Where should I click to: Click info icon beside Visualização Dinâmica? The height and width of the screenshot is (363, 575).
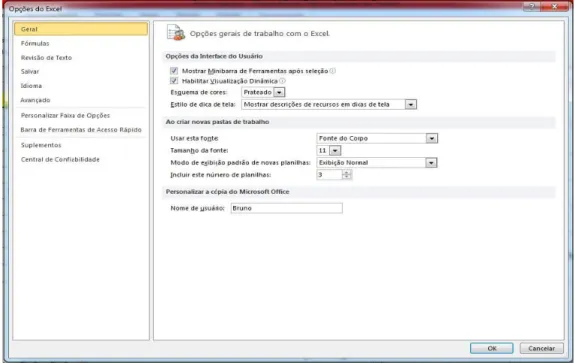282,81
